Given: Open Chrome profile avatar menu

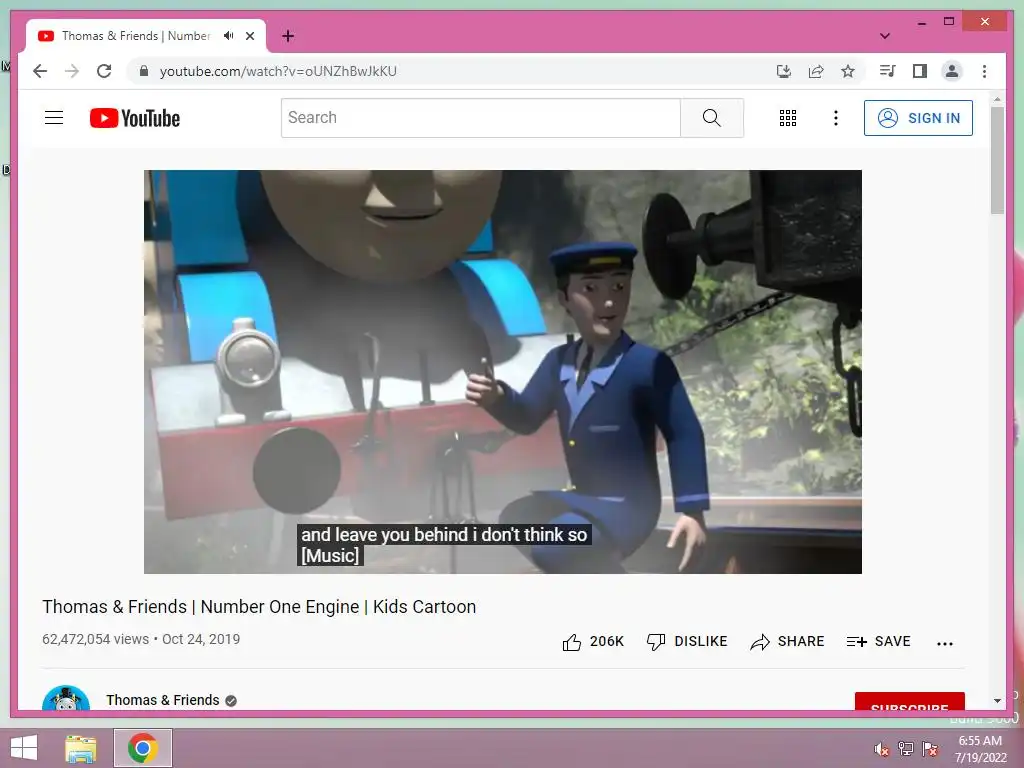Looking at the screenshot, I should [952, 71].
